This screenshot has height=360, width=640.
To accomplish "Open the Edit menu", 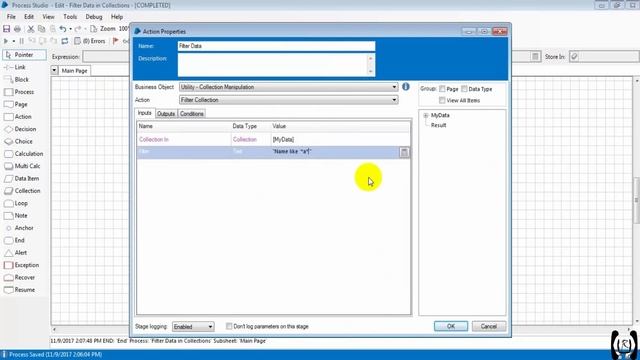I will click(29, 17).
